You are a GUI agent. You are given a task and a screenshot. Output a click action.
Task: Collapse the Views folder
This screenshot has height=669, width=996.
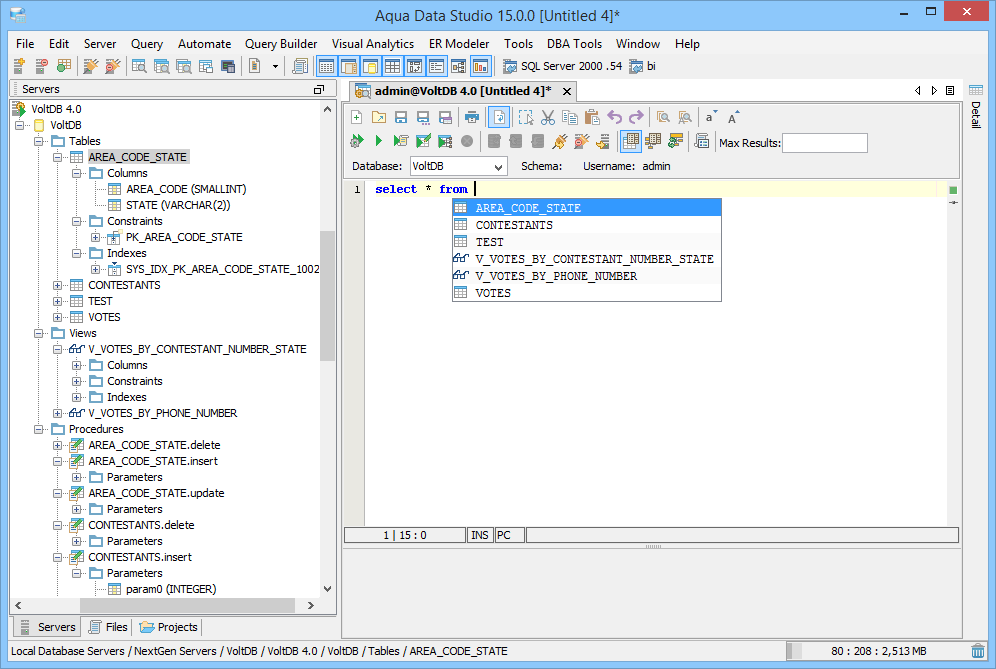[38, 334]
